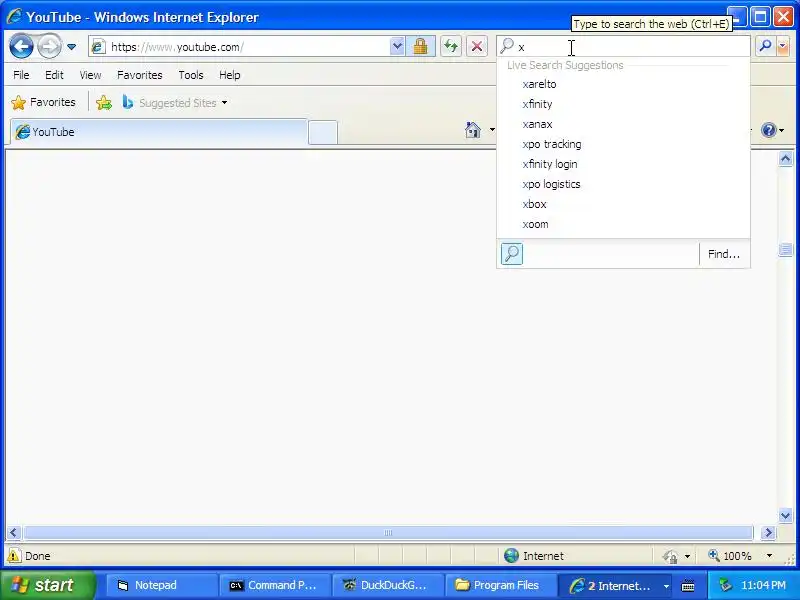Click the vertical scrollbar thumb

786,249
